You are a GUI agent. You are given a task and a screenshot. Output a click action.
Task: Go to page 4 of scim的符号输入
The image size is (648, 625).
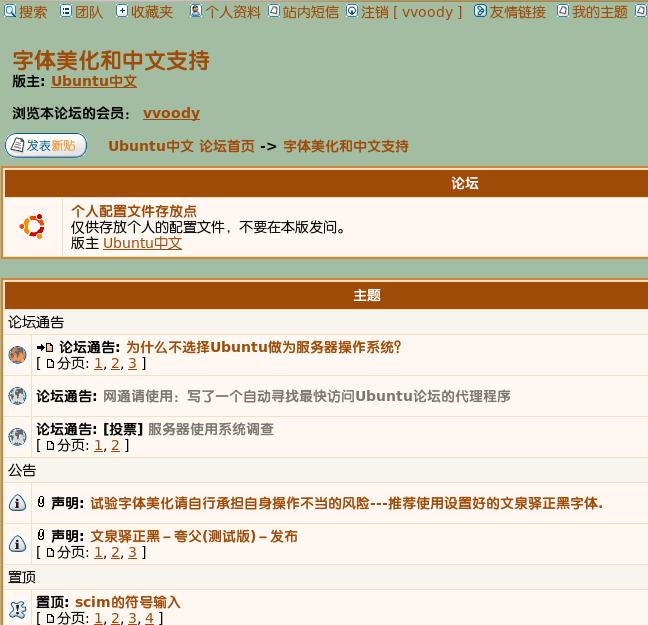[149, 618]
